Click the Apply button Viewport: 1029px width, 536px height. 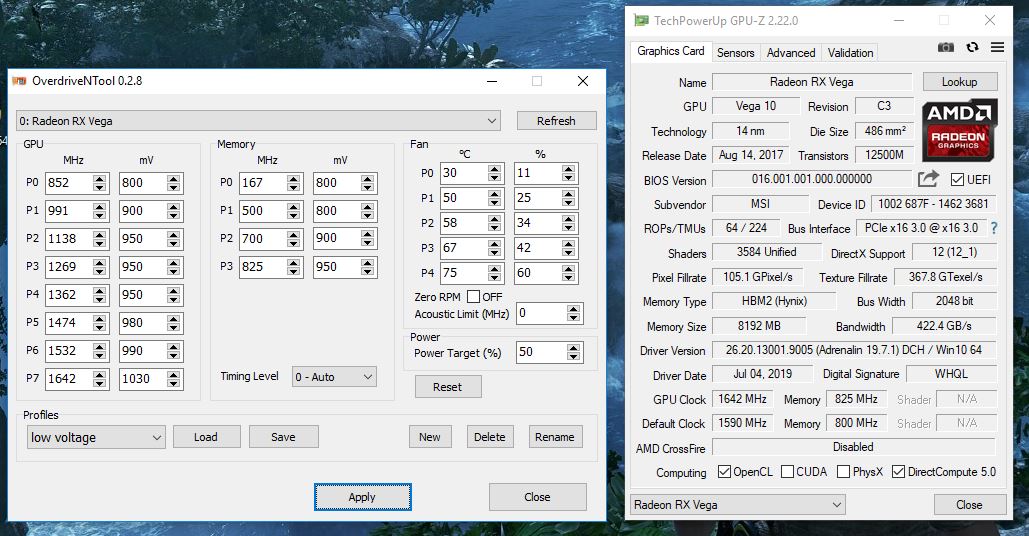(x=362, y=497)
